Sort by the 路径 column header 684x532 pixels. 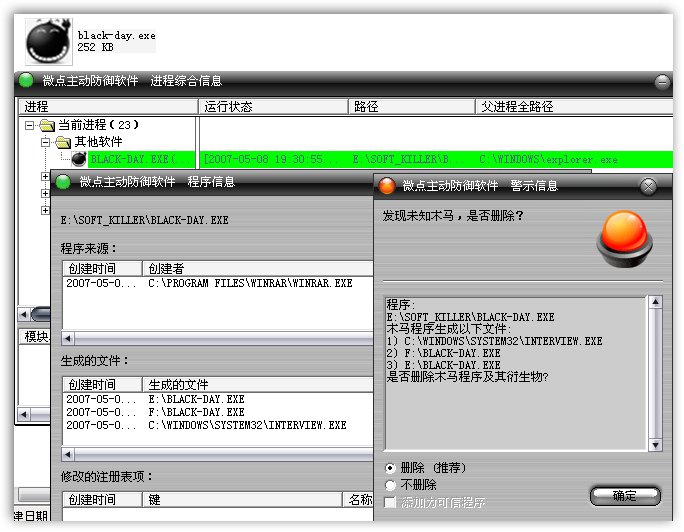click(x=411, y=106)
